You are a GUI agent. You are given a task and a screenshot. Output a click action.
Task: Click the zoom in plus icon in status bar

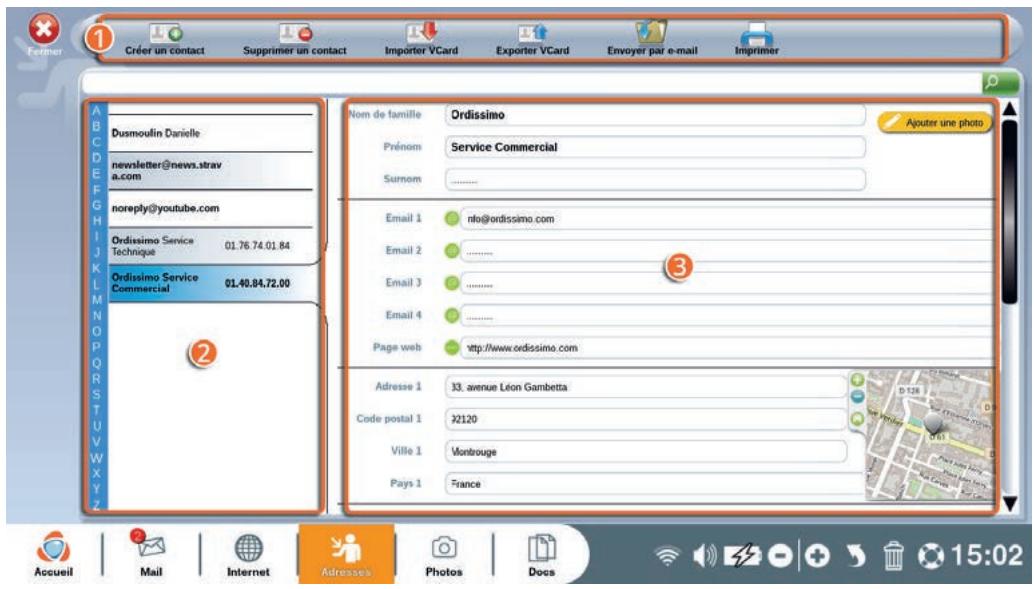point(817,556)
